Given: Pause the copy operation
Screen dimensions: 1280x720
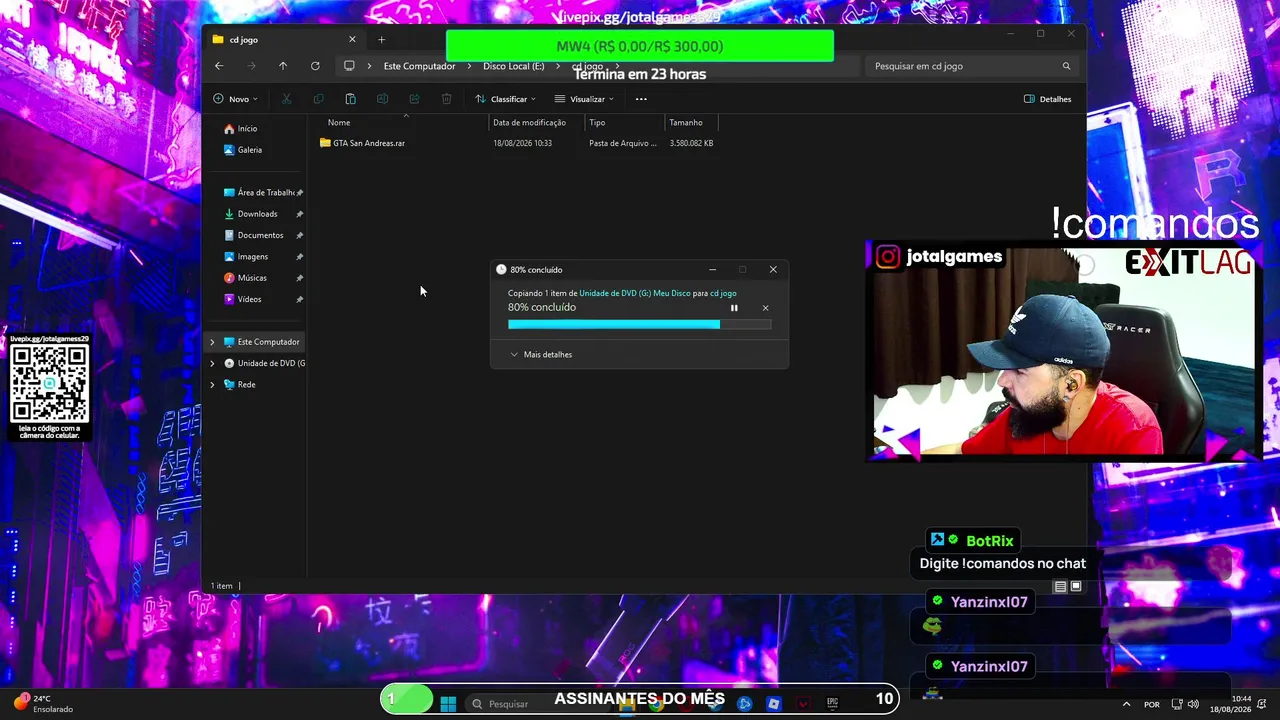Looking at the screenshot, I should coord(734,308).
